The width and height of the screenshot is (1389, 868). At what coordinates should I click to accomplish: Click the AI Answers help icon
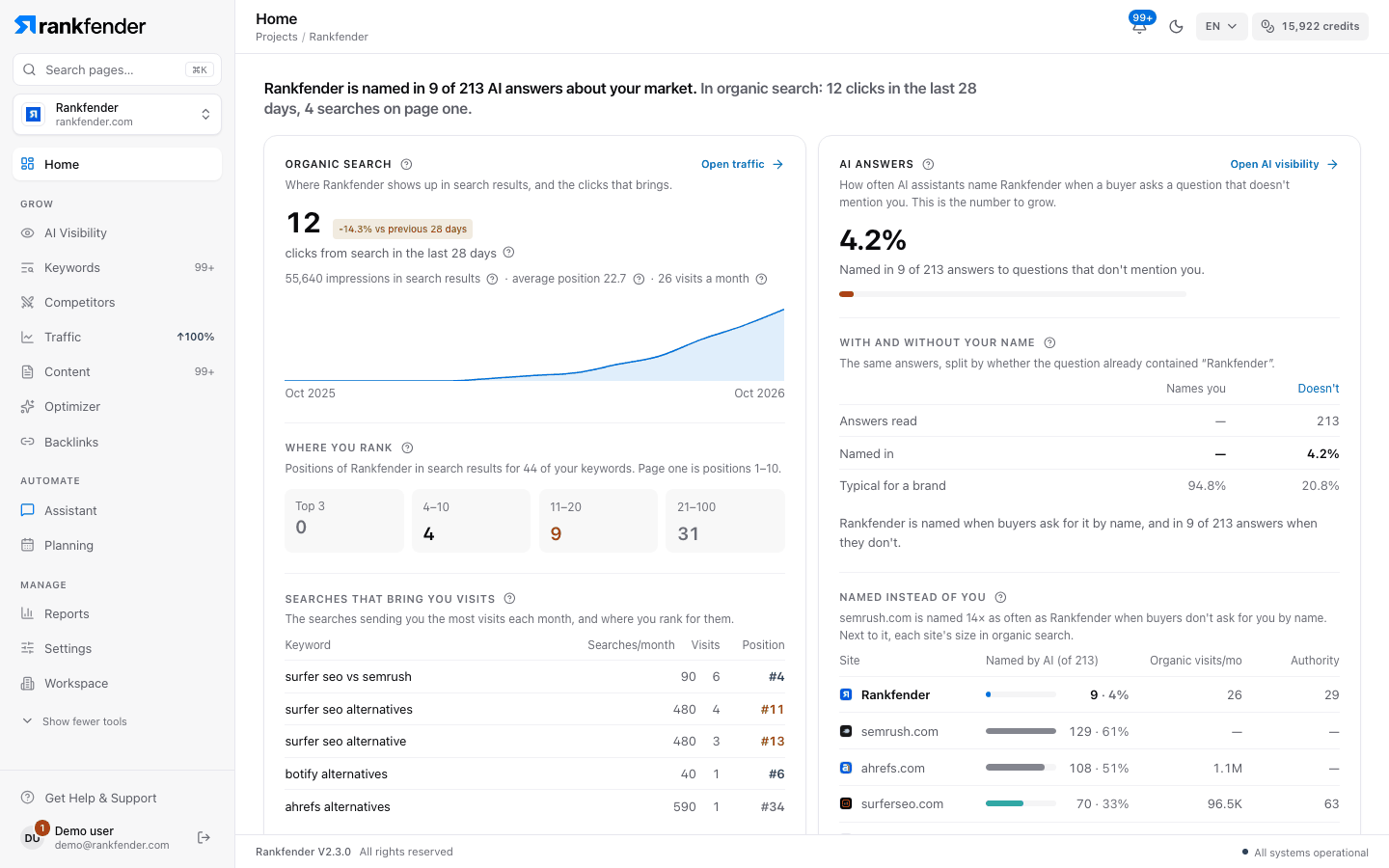(928, 165)
